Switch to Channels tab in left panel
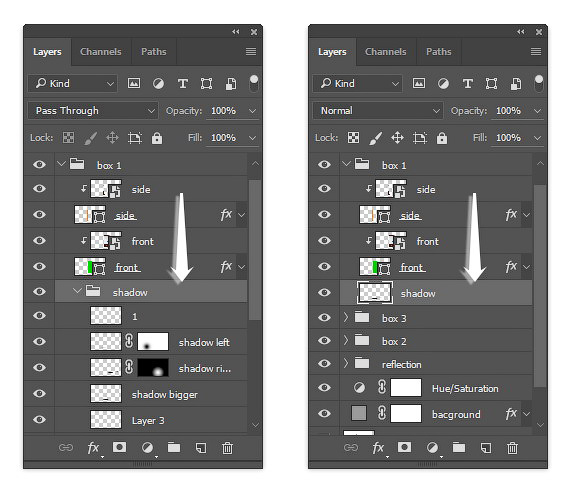 [101, 52]
